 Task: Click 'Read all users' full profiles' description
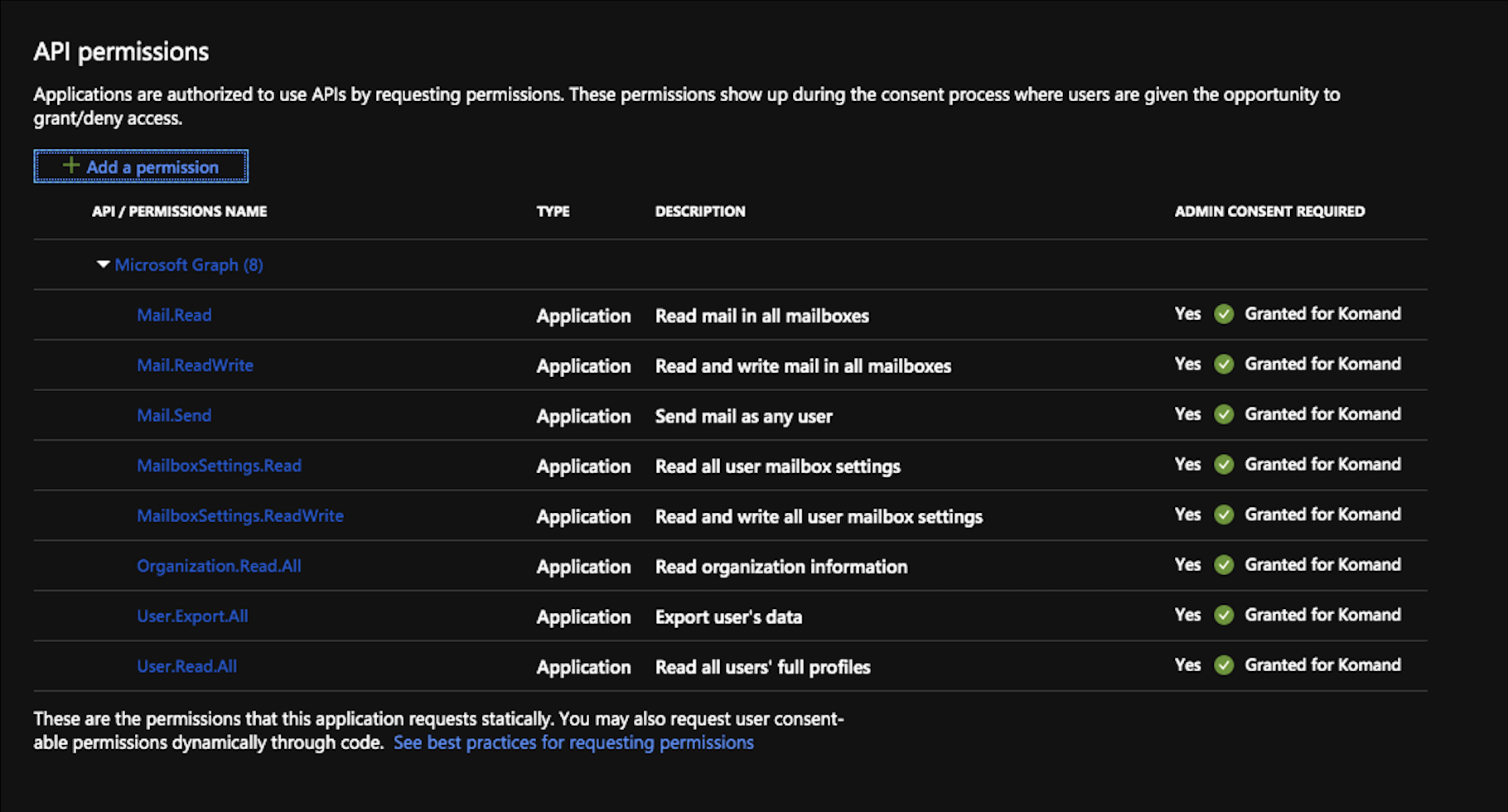(x=763, y=667)
